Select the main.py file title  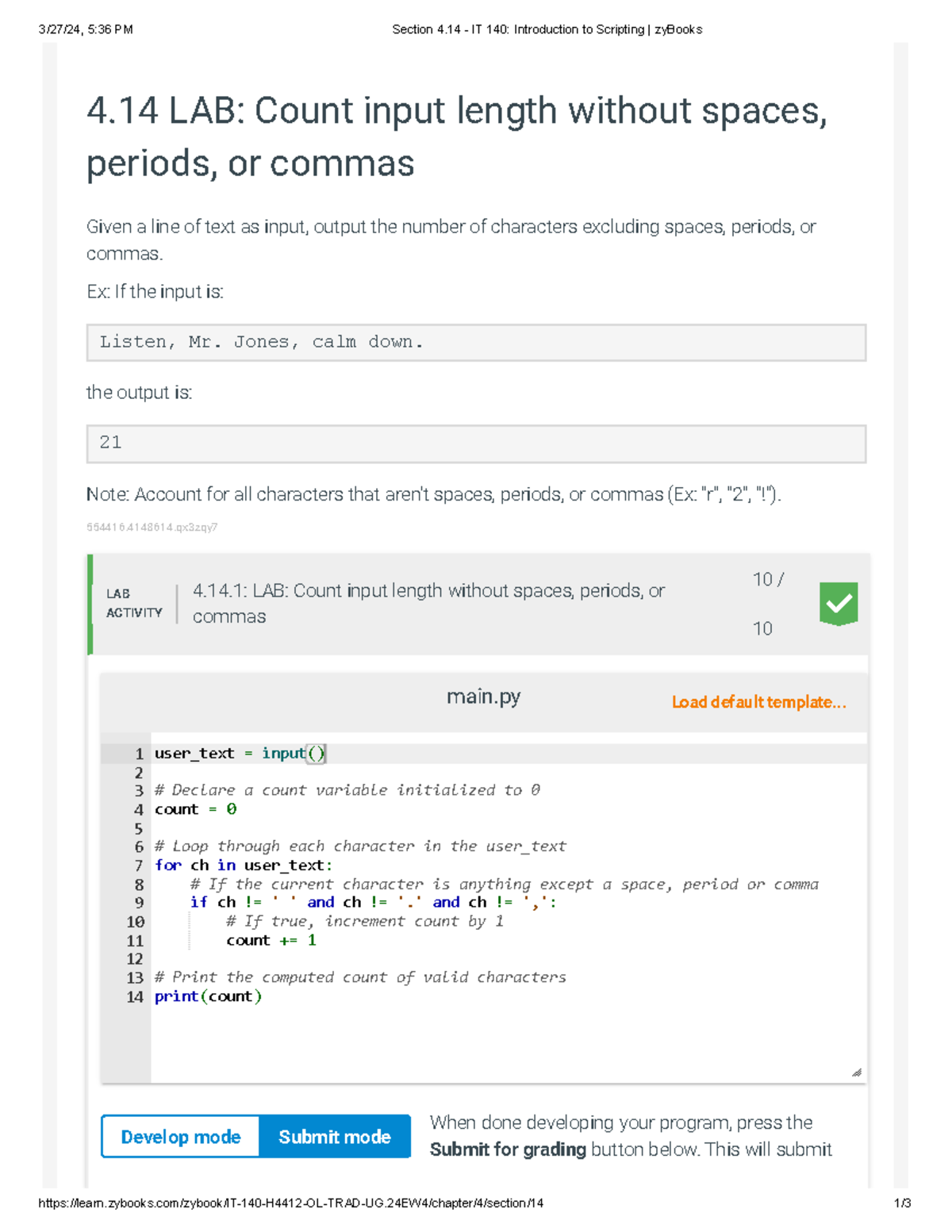coord(483,697)
